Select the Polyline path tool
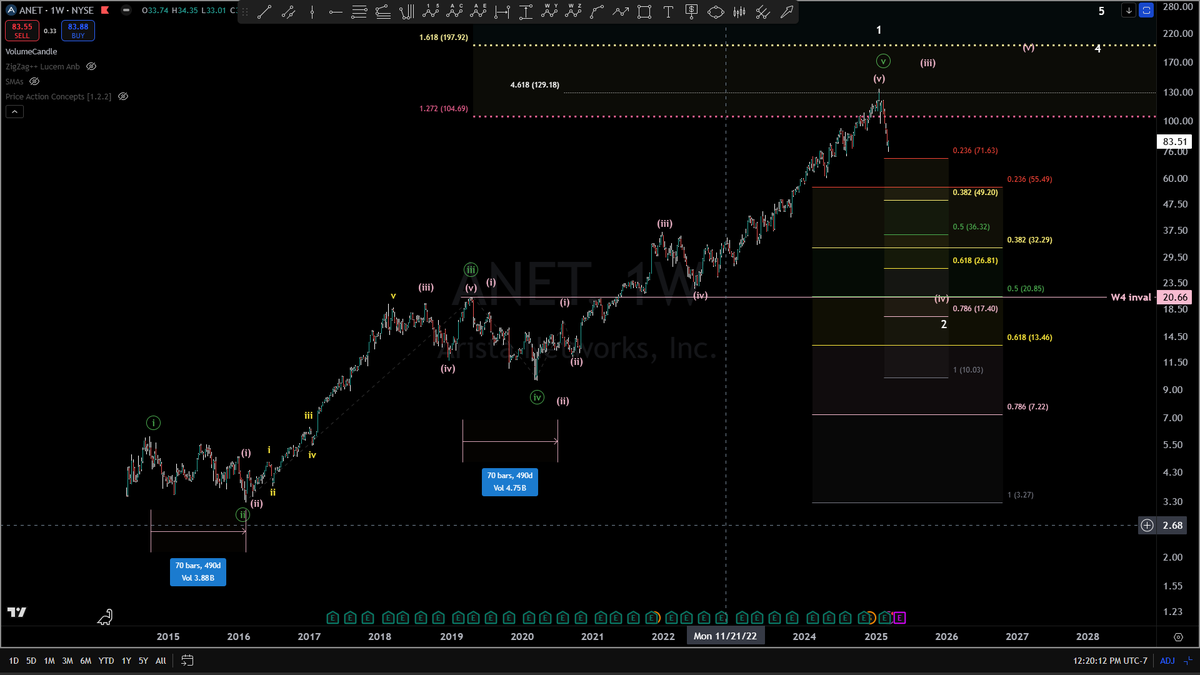Screen dimensions: 1200x675 pos(620,12)
